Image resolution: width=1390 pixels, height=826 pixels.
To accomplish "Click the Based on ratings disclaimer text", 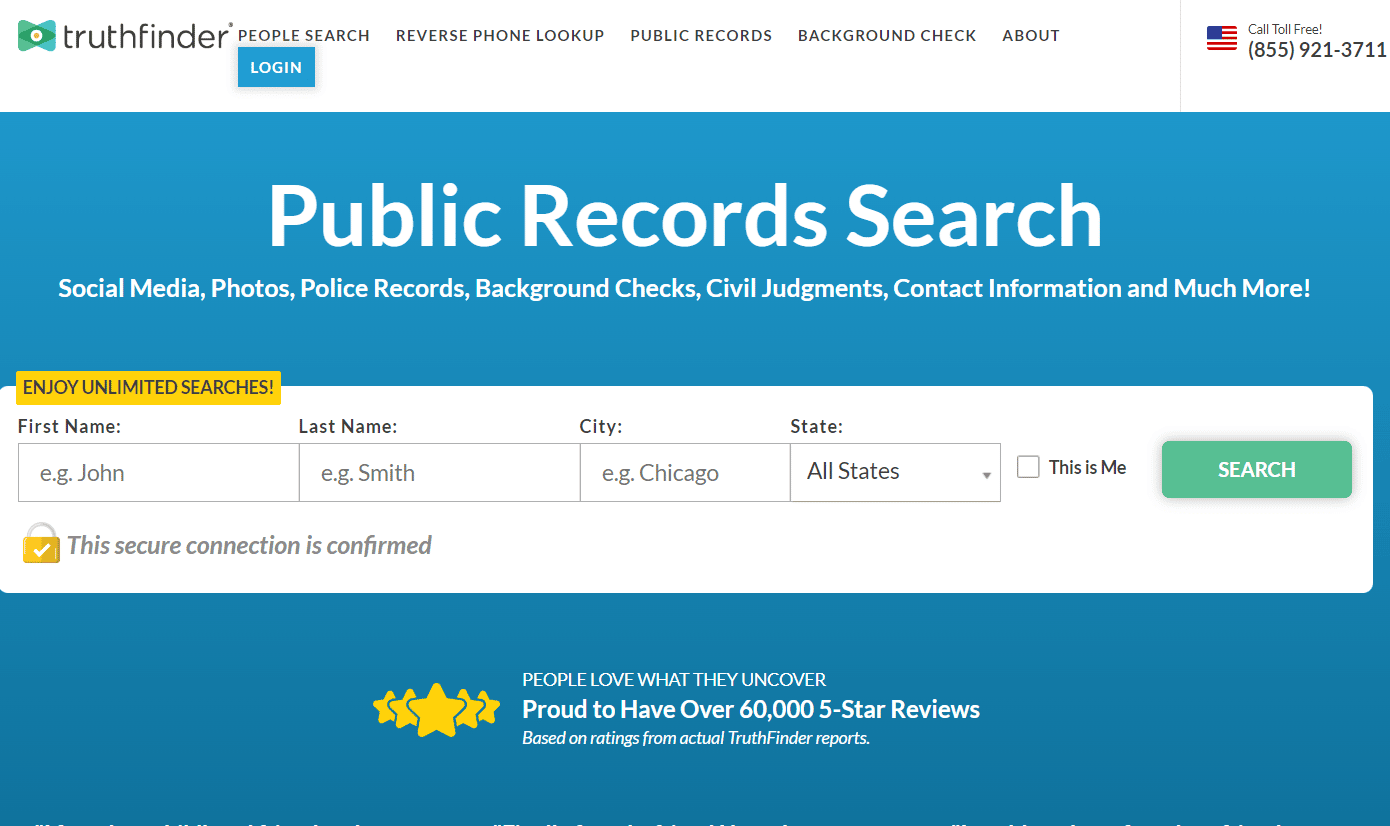I will [696, 738].
